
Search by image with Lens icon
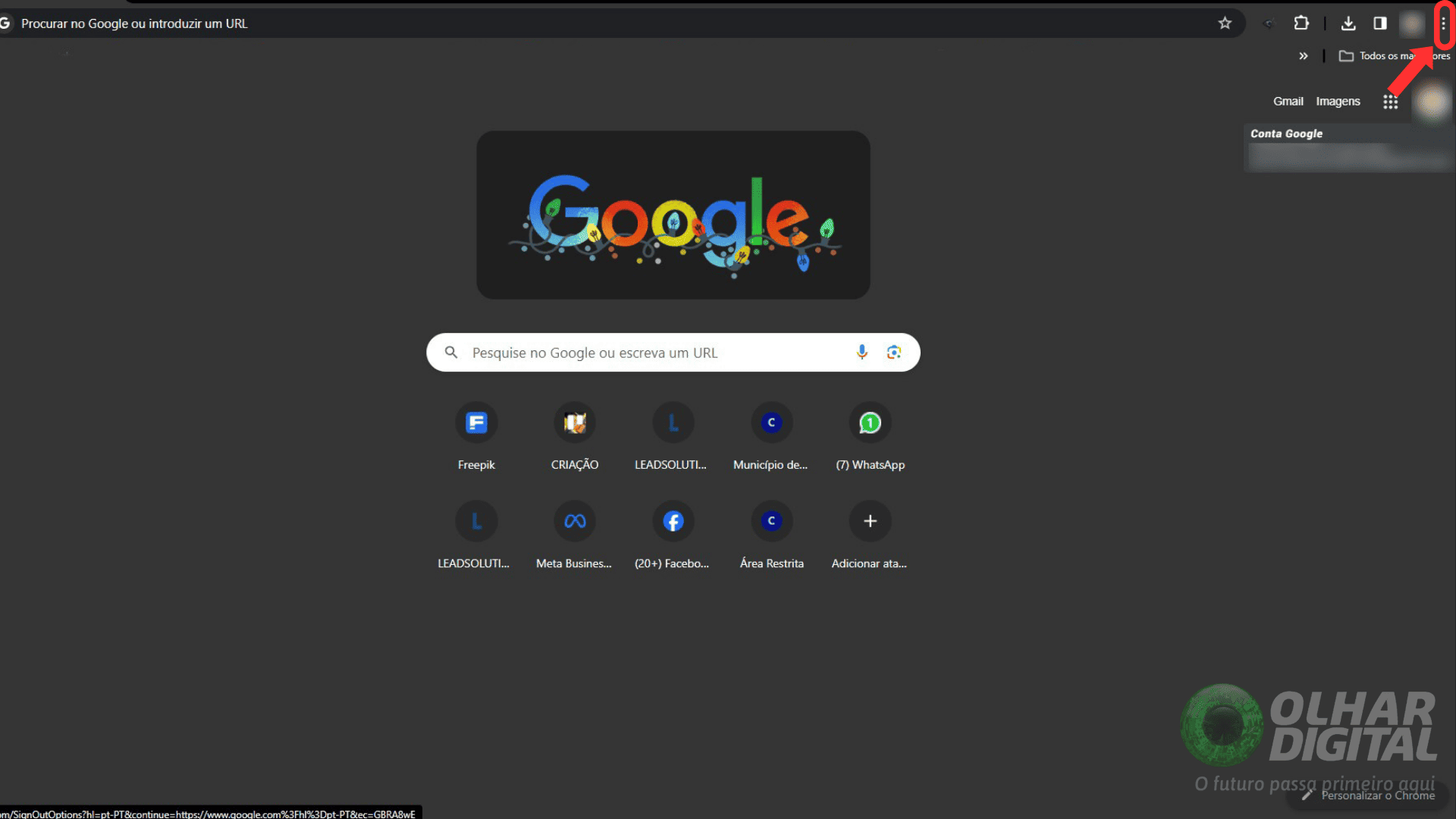(x=893, y=353)
